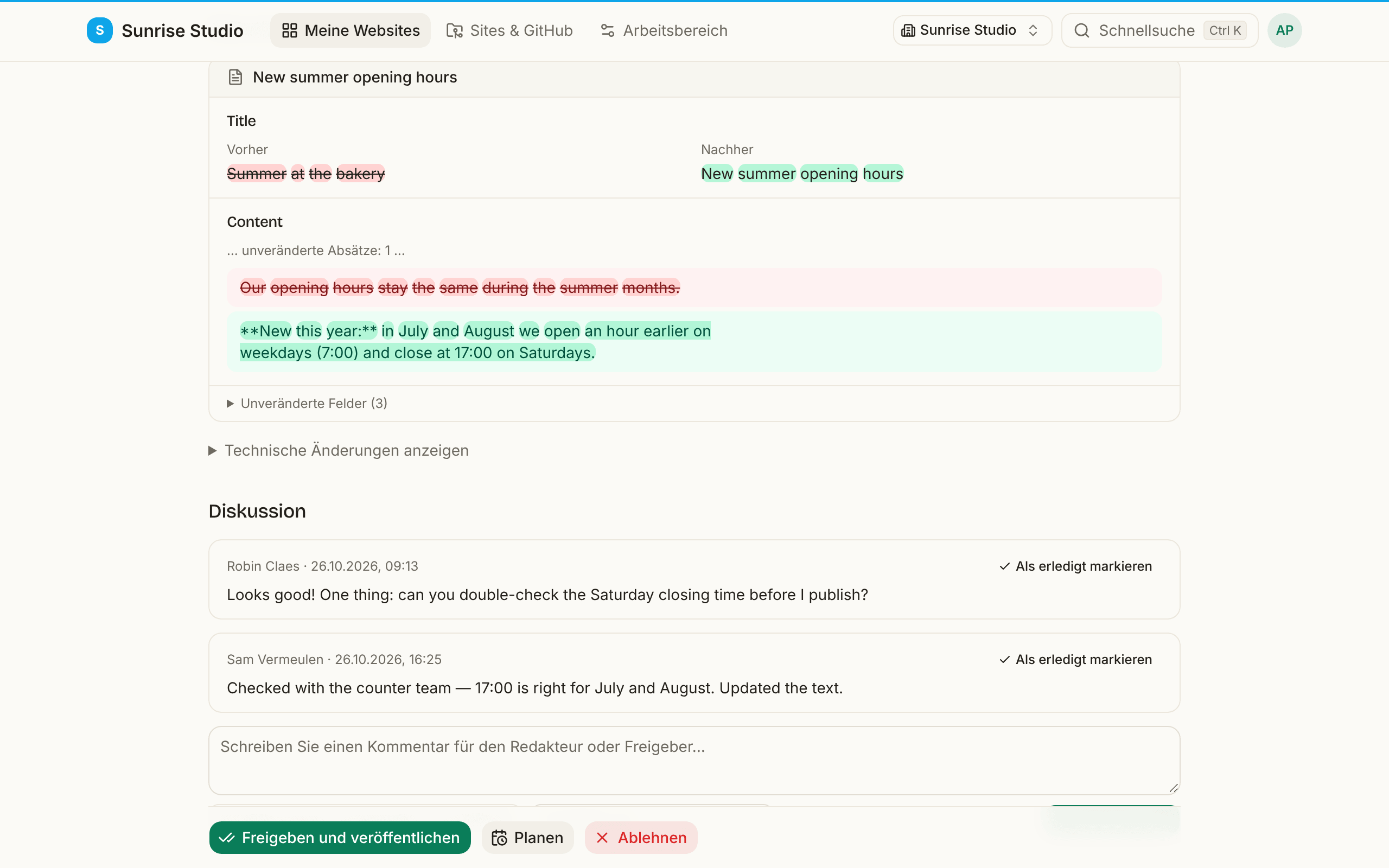
Task: Open Meine Websites tab
Action: 350,30
